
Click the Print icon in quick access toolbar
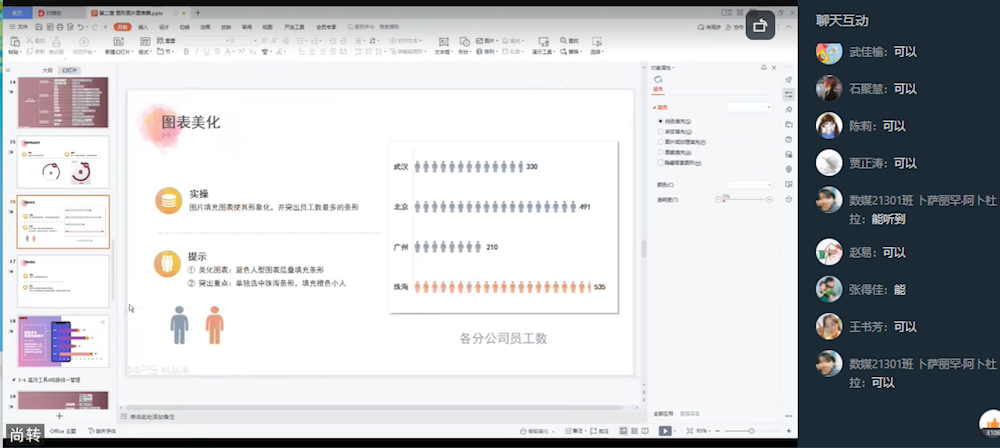pyautogui.click(x=60, y=27)
